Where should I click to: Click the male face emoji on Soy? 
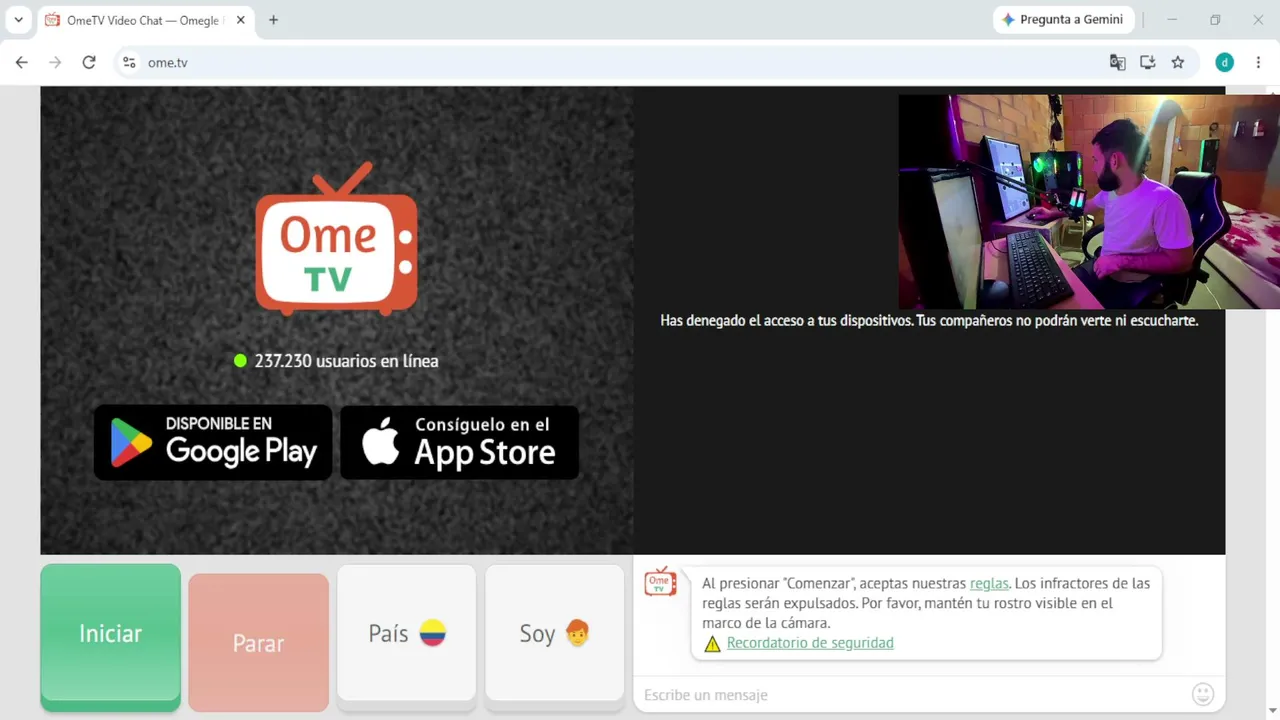[x=577, y=633]
